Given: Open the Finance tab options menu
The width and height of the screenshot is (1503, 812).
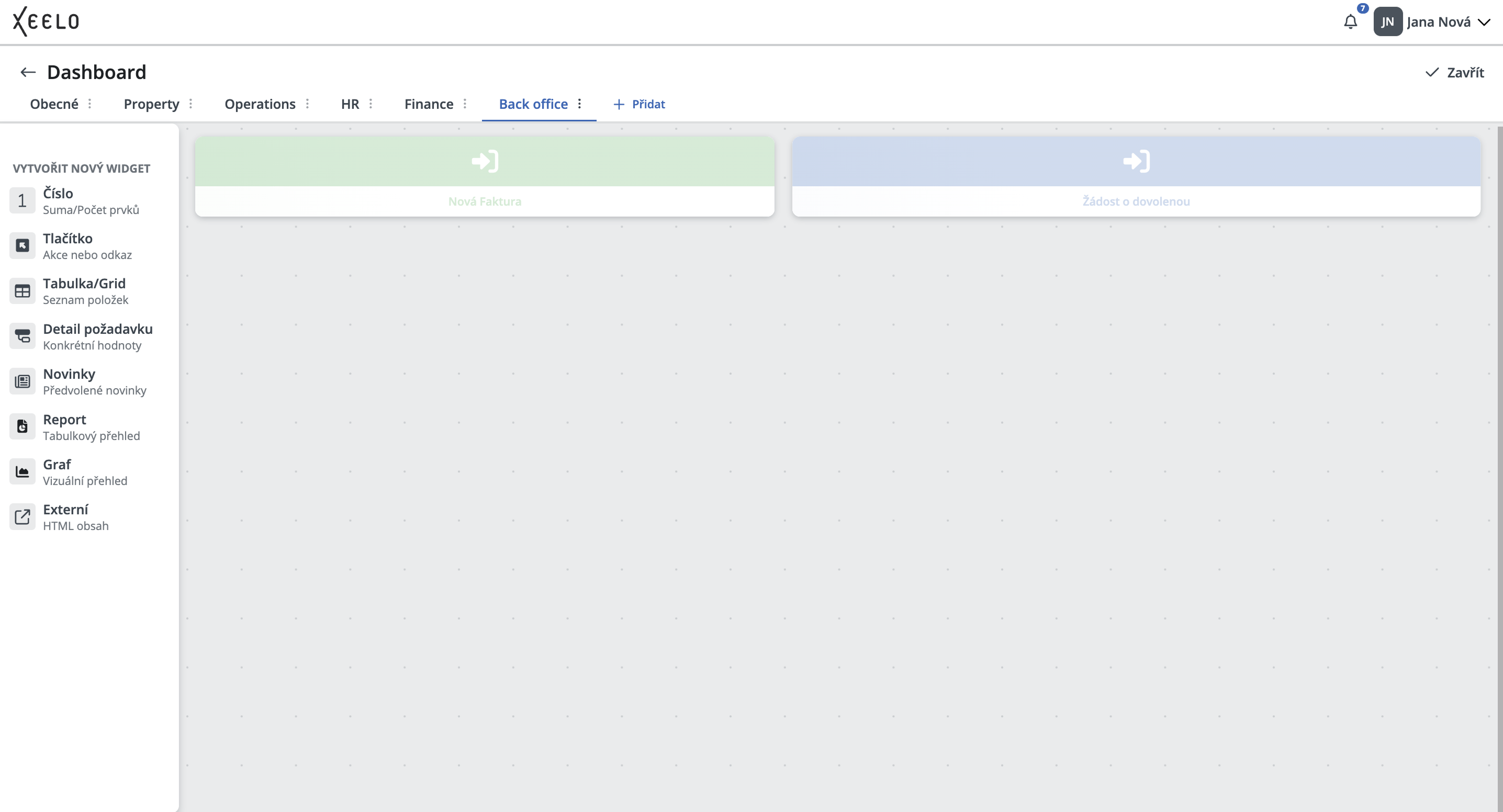Looking at the screenshot, I should tap(464, 104).
